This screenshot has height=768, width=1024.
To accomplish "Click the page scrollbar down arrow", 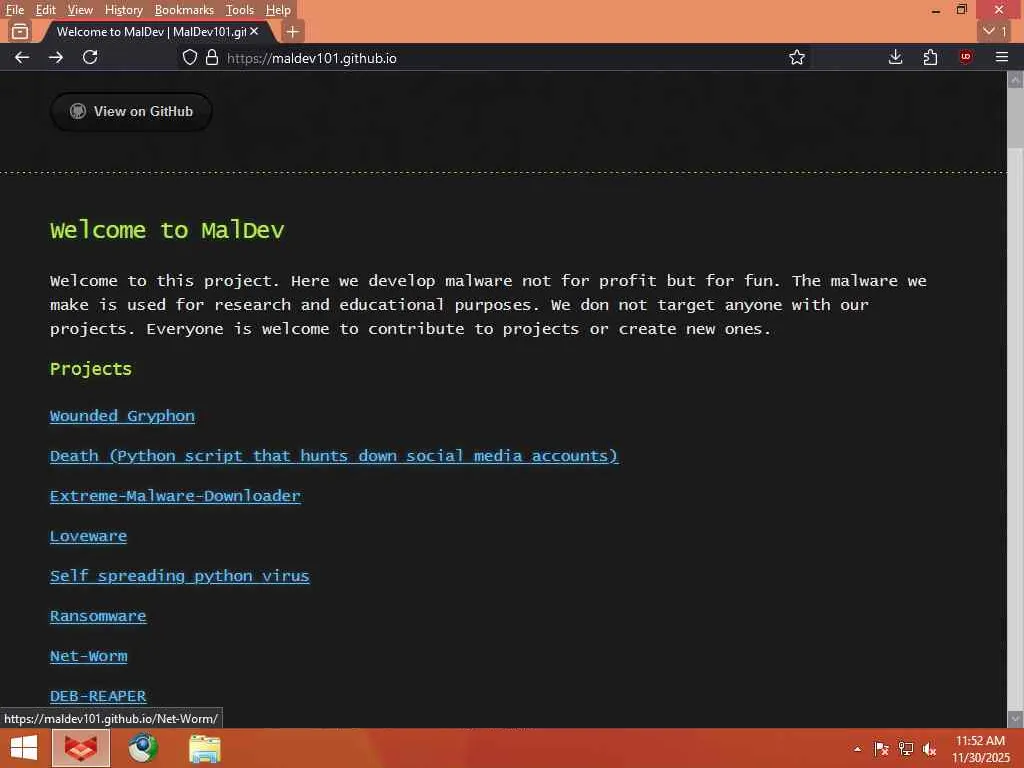I will point(1015,719).
